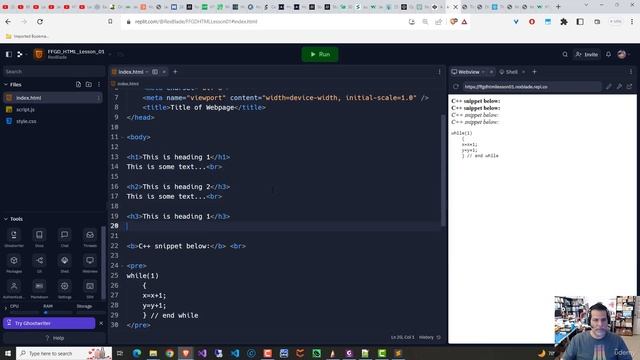Open the Authentication tool
640x360 pixels.
click(x=14, y=289)
